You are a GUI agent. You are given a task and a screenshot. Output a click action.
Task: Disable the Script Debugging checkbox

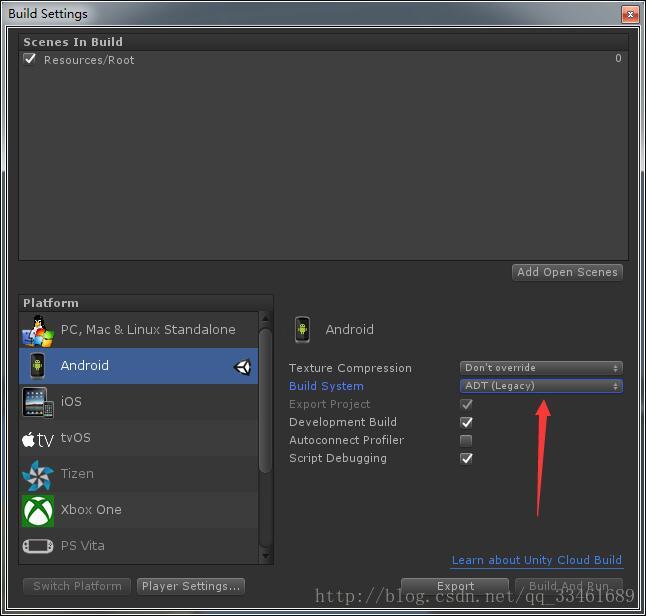pos(466,459)
